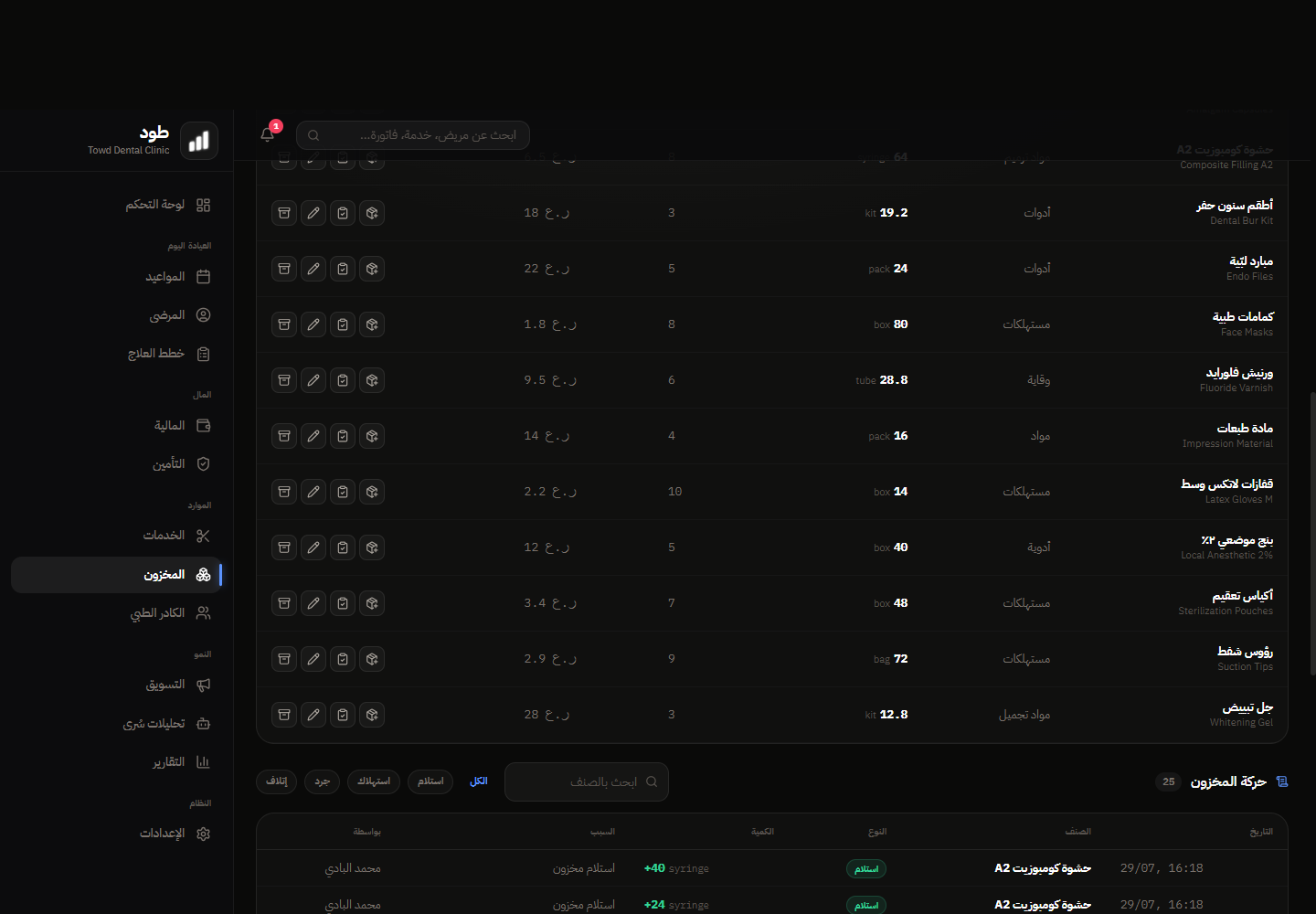This screenshot has width=1316, height=914.
Task: Receive stock for Dental Bur Kit
Action: [372, 213]
